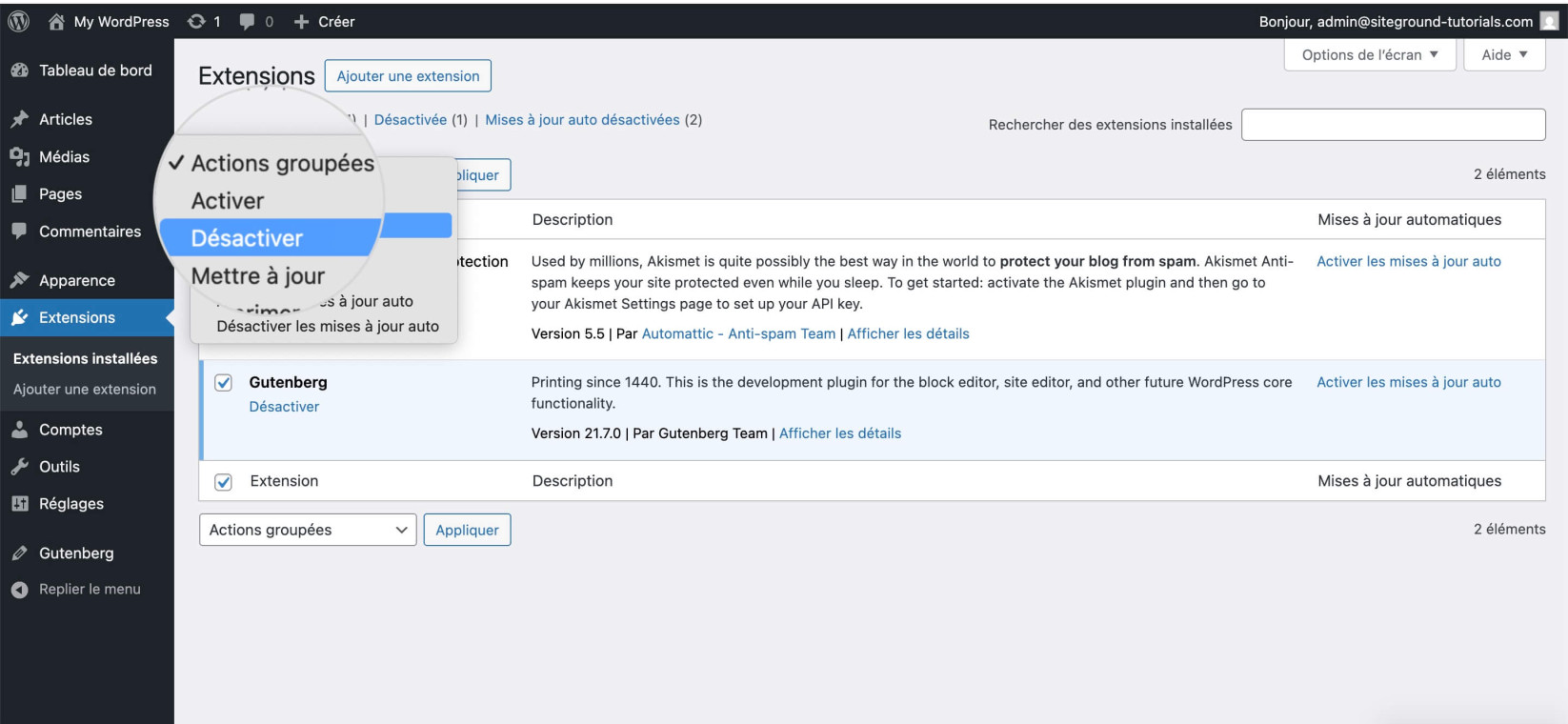
Task: Click Bonjour admin account greeting
Action: tap(1396, 21)
